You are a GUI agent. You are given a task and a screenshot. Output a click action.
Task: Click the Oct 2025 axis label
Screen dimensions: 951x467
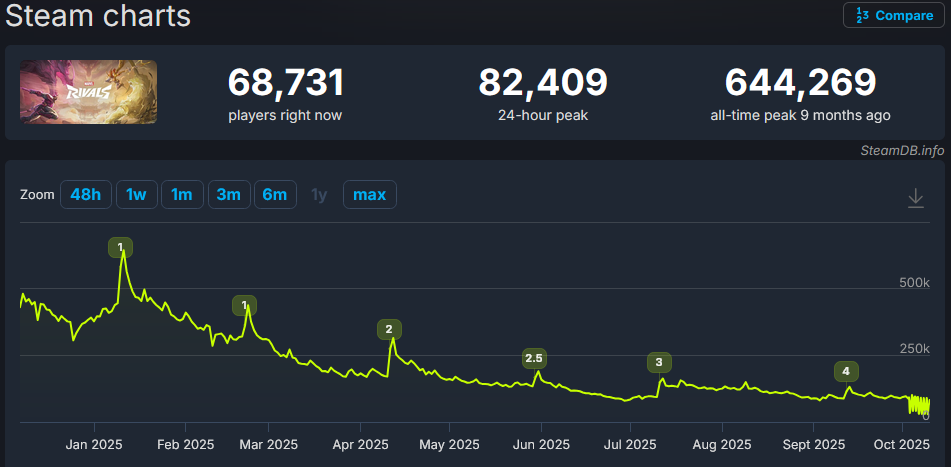point(902,445)
